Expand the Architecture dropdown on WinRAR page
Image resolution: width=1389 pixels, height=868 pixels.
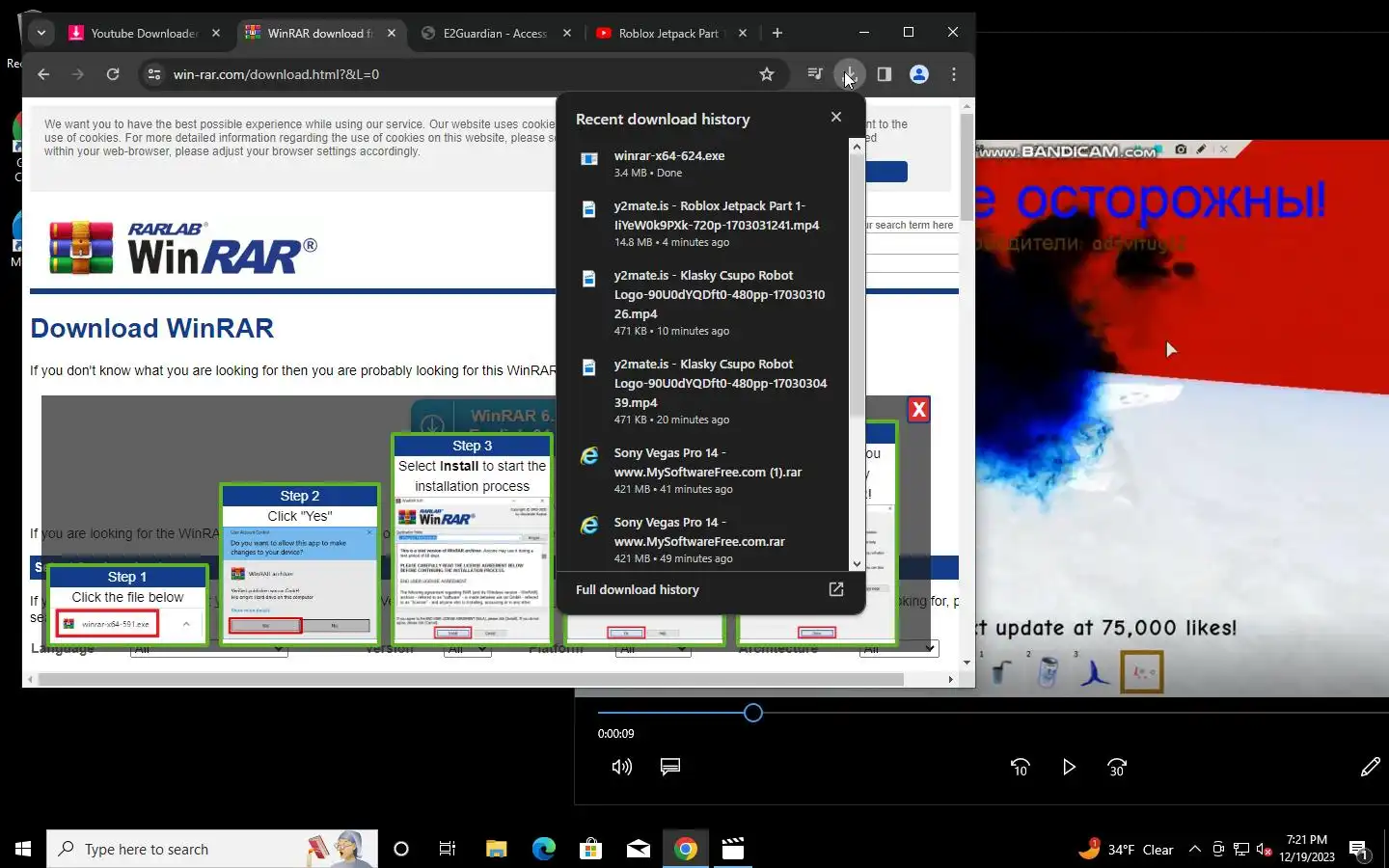898,649
